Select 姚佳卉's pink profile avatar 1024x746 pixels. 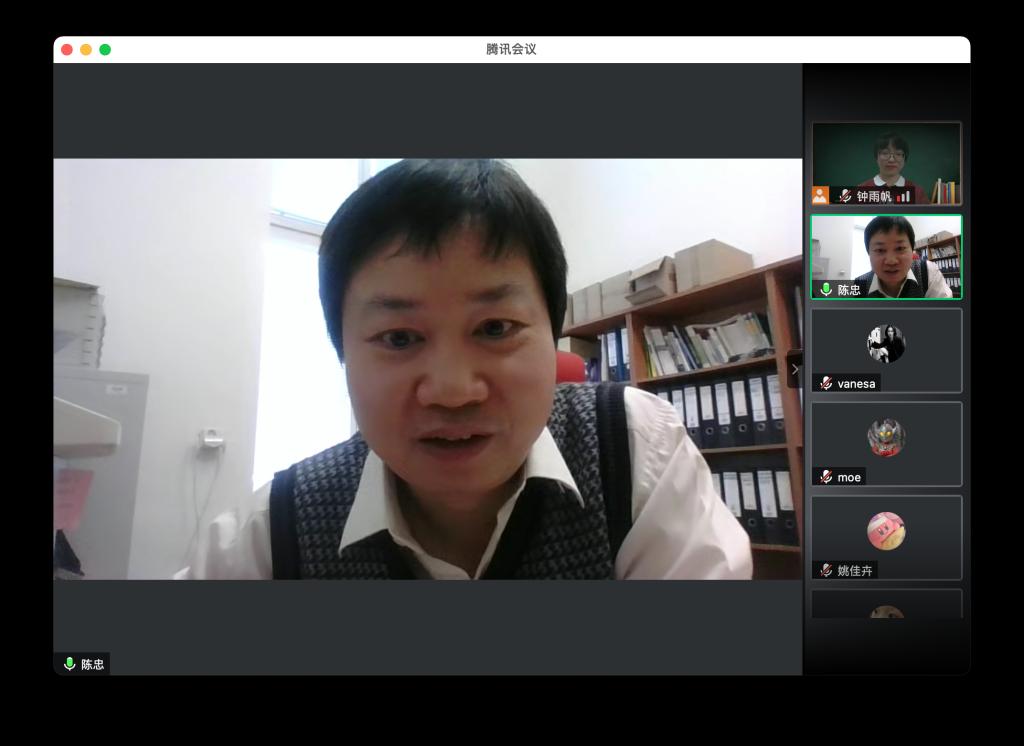[x=885, y=531]
